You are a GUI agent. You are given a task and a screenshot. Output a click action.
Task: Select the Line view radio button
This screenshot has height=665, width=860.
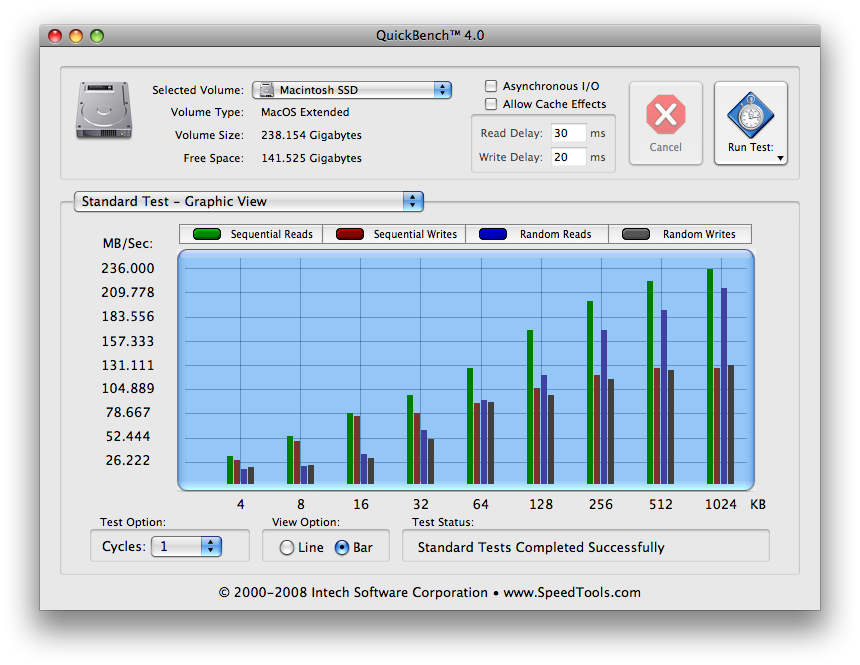tap(286, 548)
